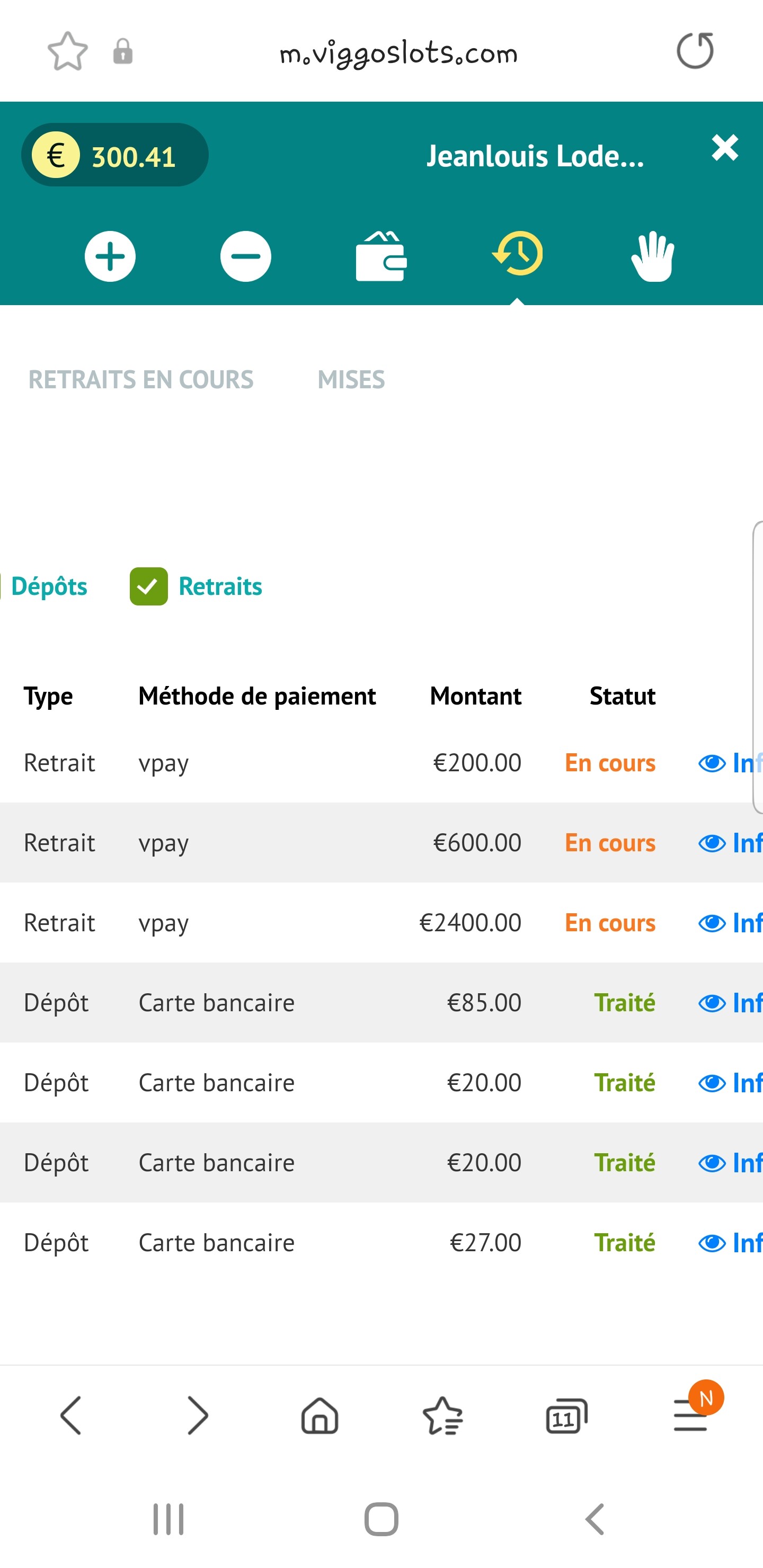The image size is (763, 1568).
Task: Toggle the Dépôts filter
Action: (x=49, y=586)
